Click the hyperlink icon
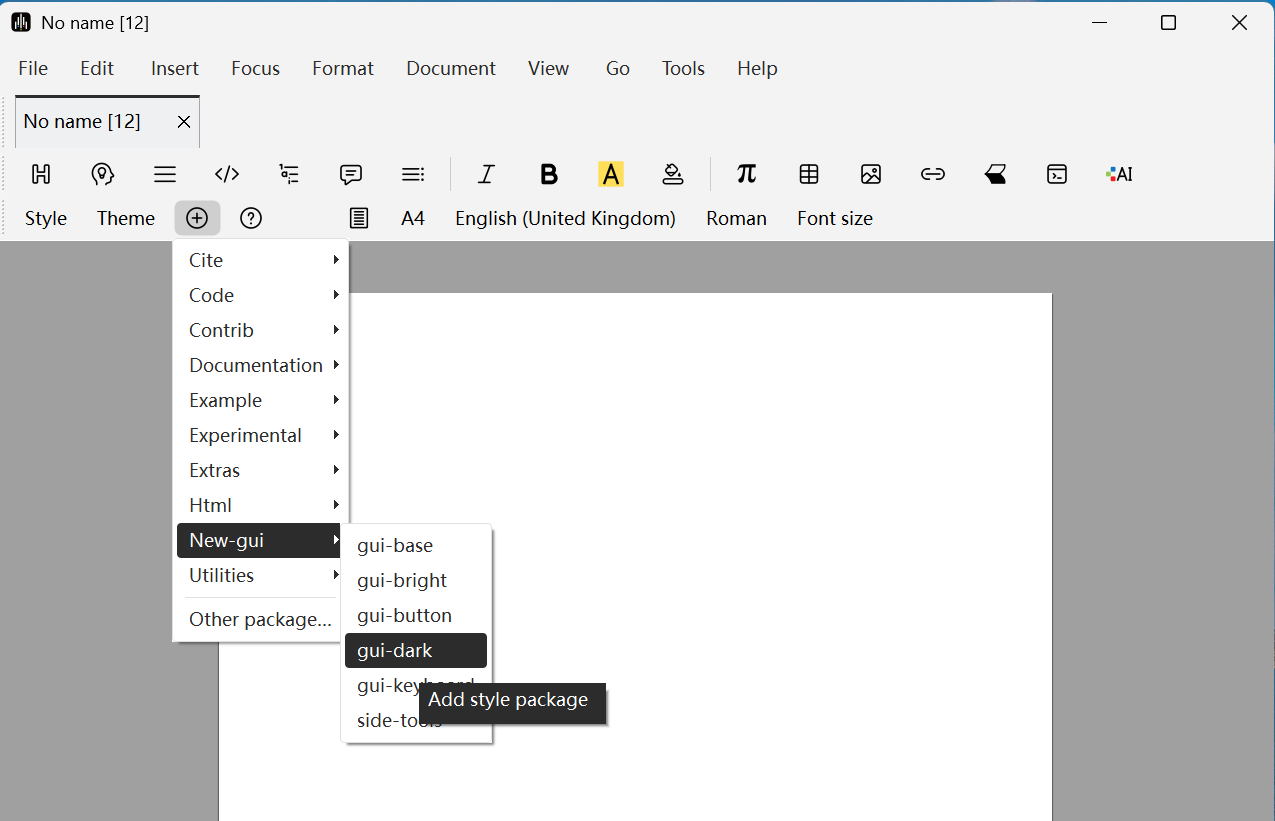The width and height of the screenshot is (1275, 821). point(932,174)
